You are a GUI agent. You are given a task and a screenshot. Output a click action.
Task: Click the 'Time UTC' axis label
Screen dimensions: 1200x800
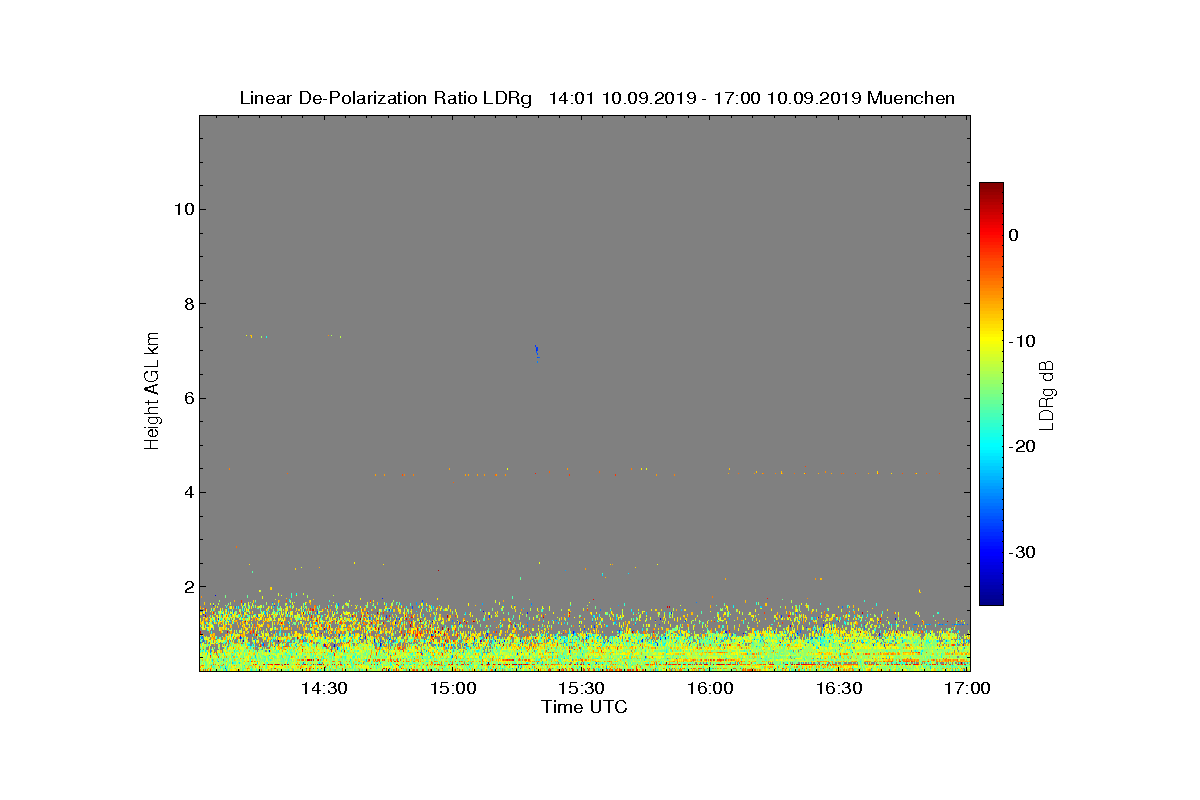click(x=584, y=707)
